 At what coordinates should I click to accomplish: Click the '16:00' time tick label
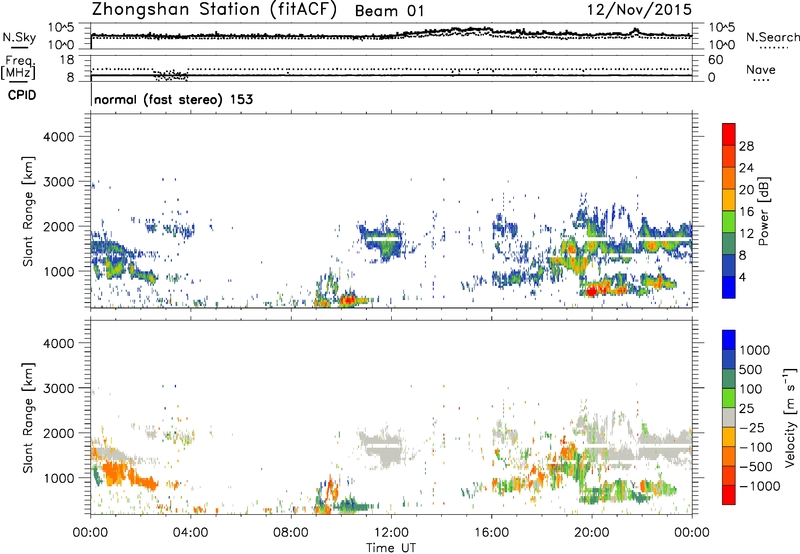(491, 533)
